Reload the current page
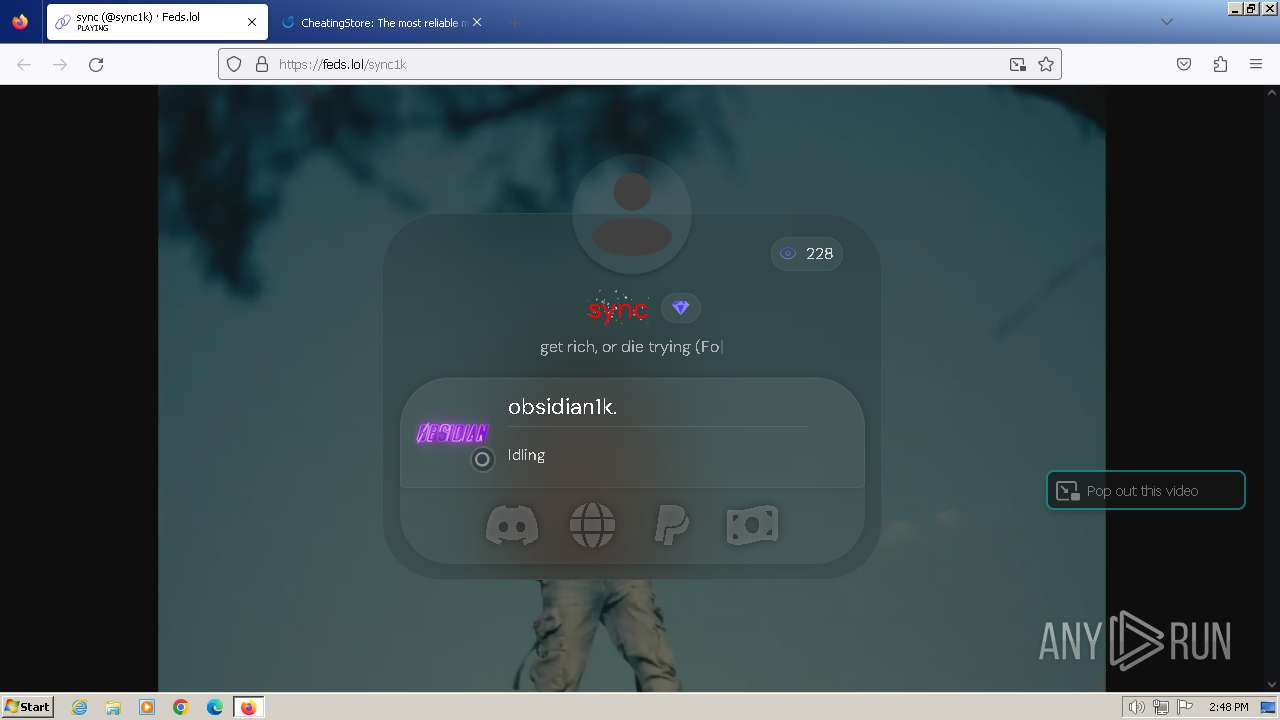The height and width of the screenshot is (720, 1280). tap(96, 64)
